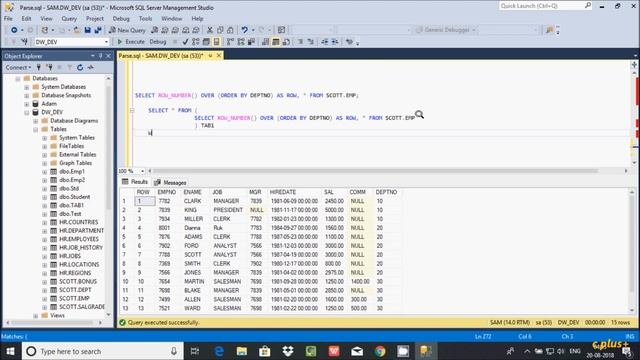The image size is (640, 360).
Task: Click the taskbar search box
Action: pos(103,351)
